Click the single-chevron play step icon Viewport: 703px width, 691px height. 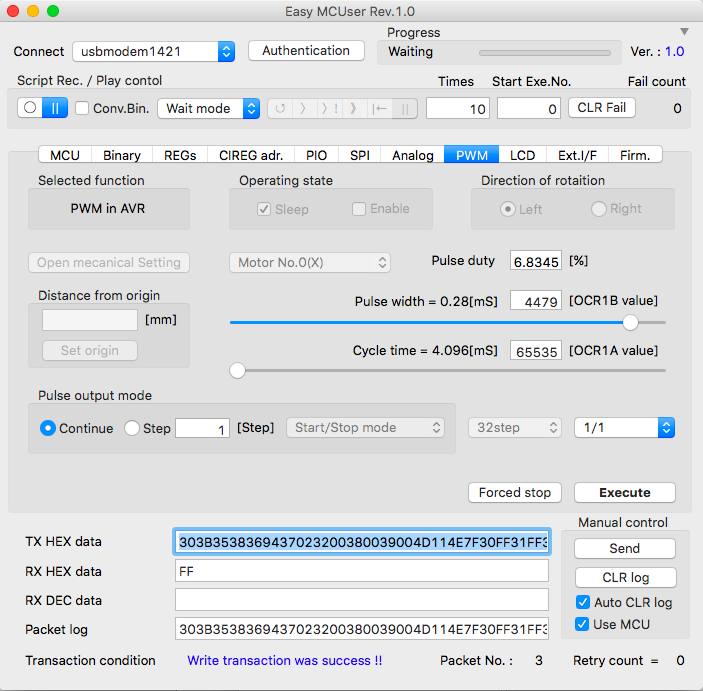(x=304, y=109)
